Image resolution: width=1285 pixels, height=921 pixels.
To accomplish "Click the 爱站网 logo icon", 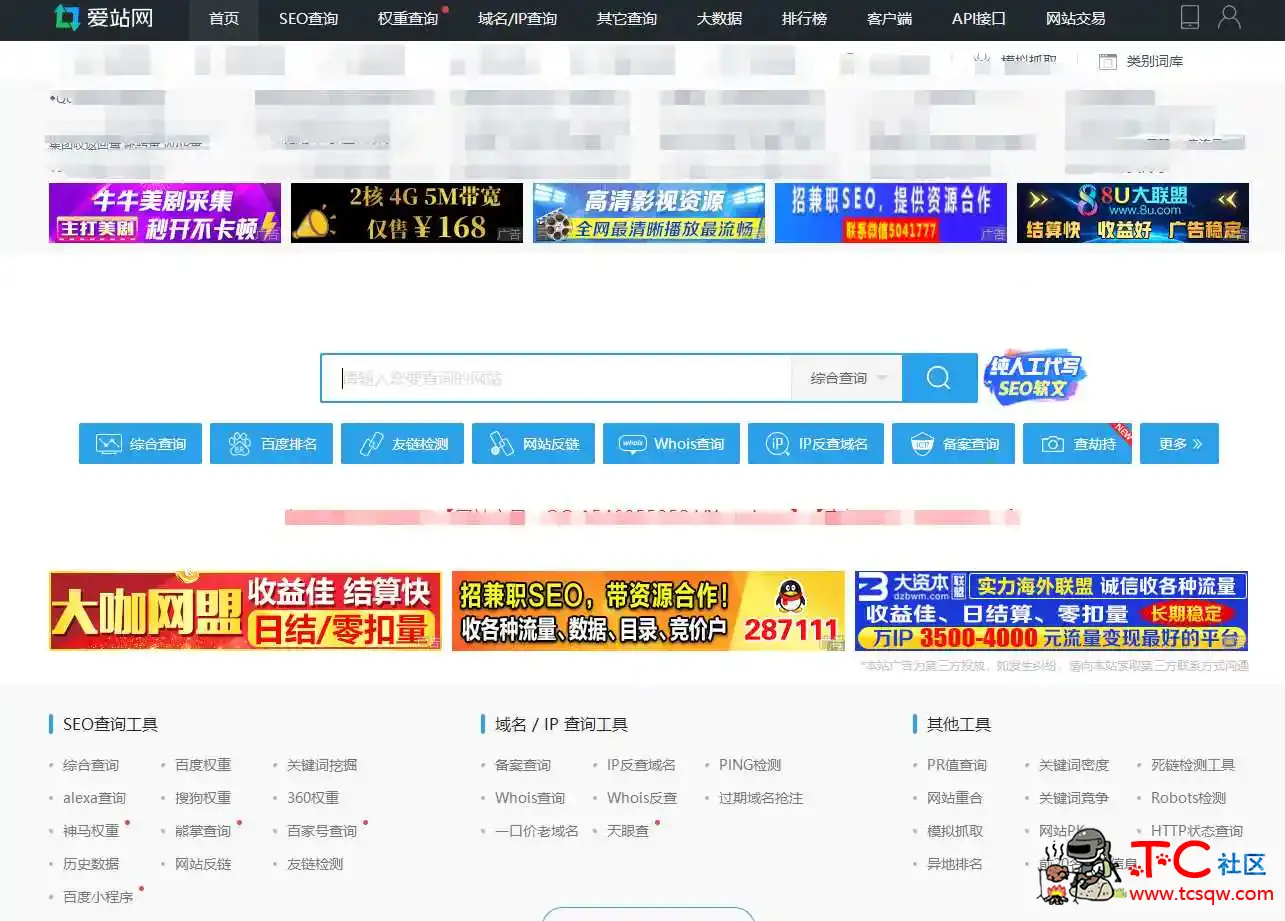I will coord(67,17).
